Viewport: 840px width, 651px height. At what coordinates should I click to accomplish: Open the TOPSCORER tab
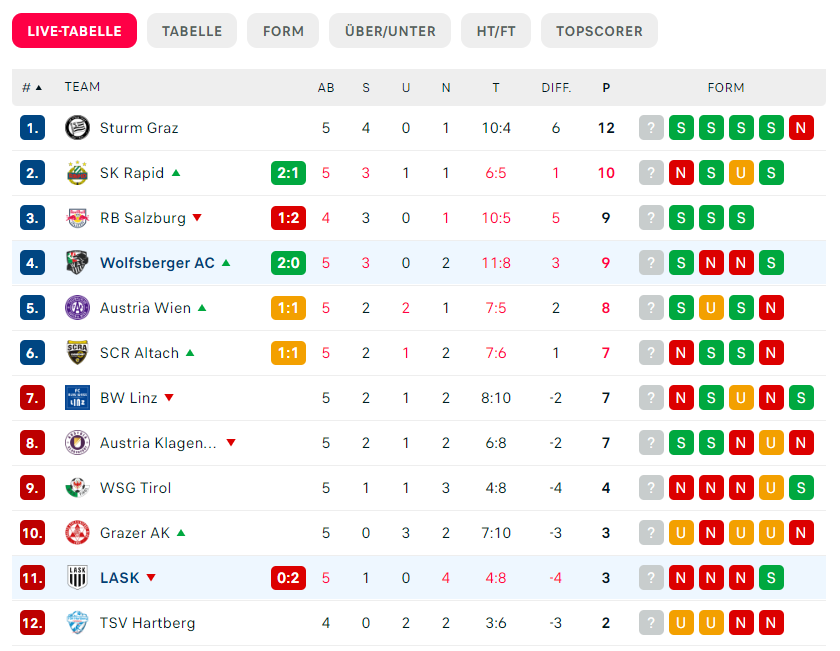coord(599,31)
